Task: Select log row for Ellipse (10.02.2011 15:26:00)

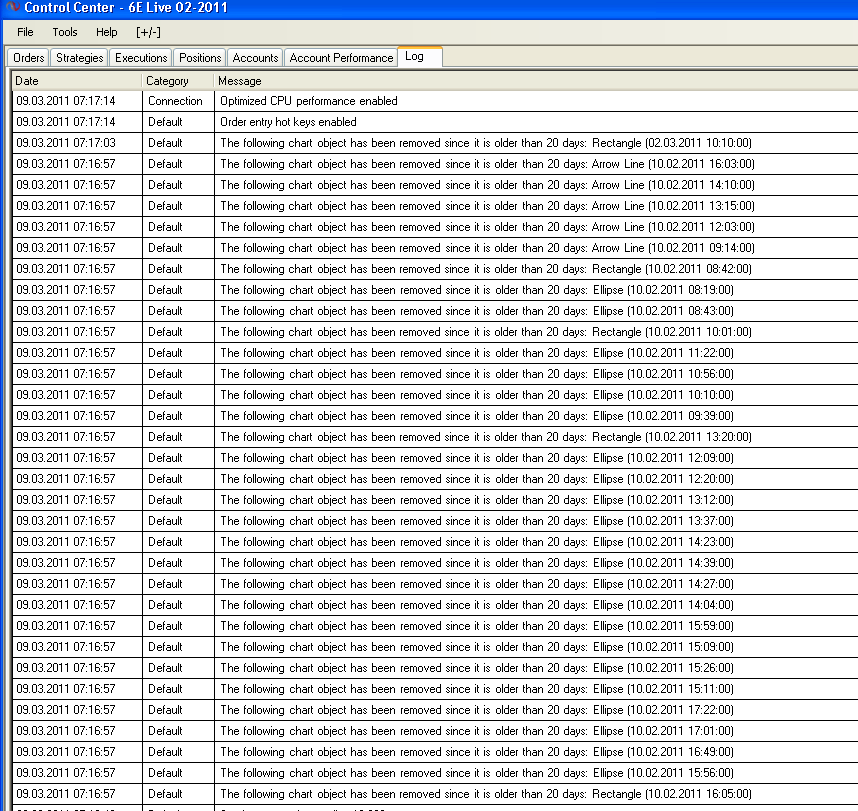Action: (x=435, y=668)
